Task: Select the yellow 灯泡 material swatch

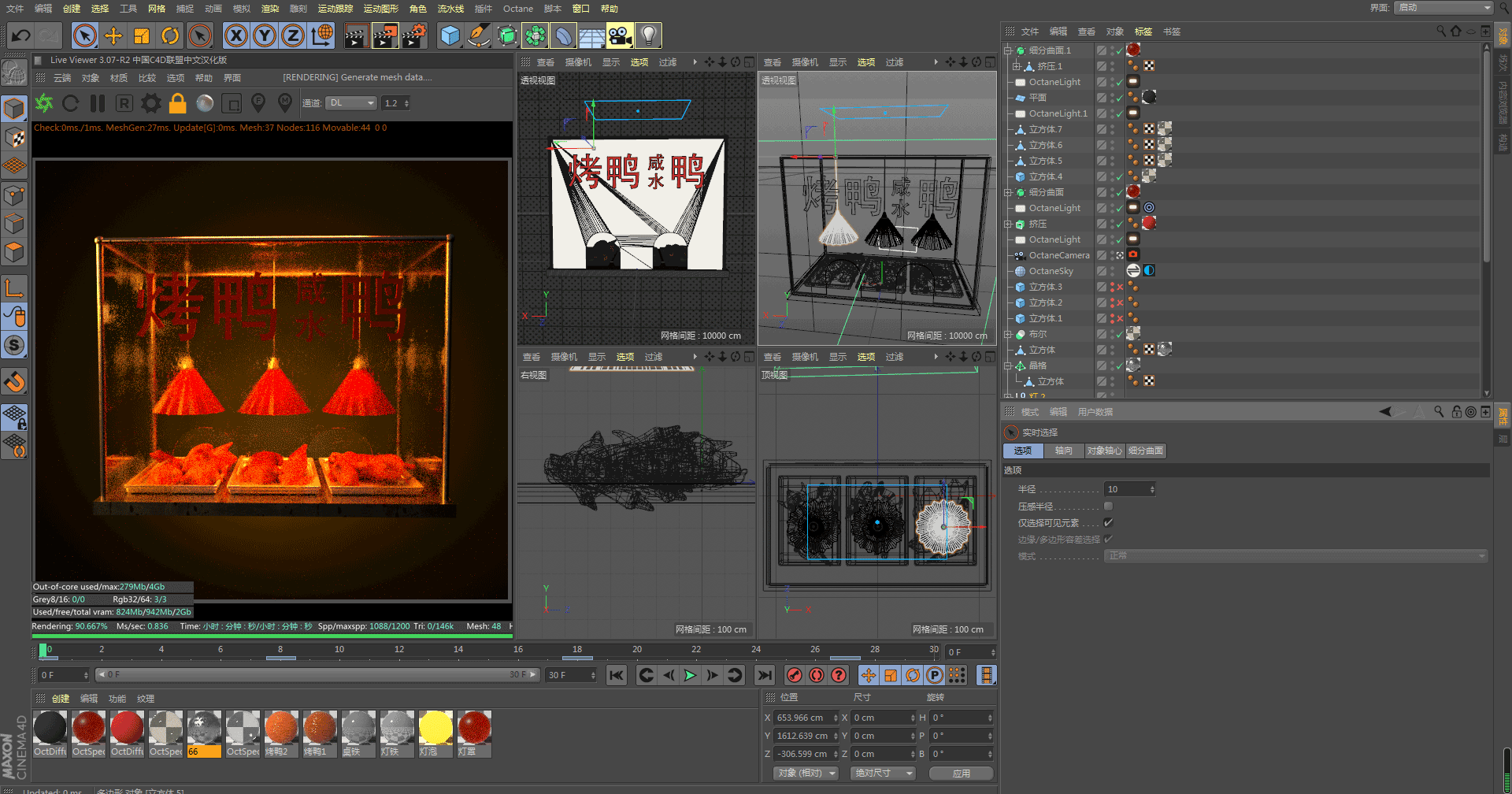Action: tap(435, 733)
